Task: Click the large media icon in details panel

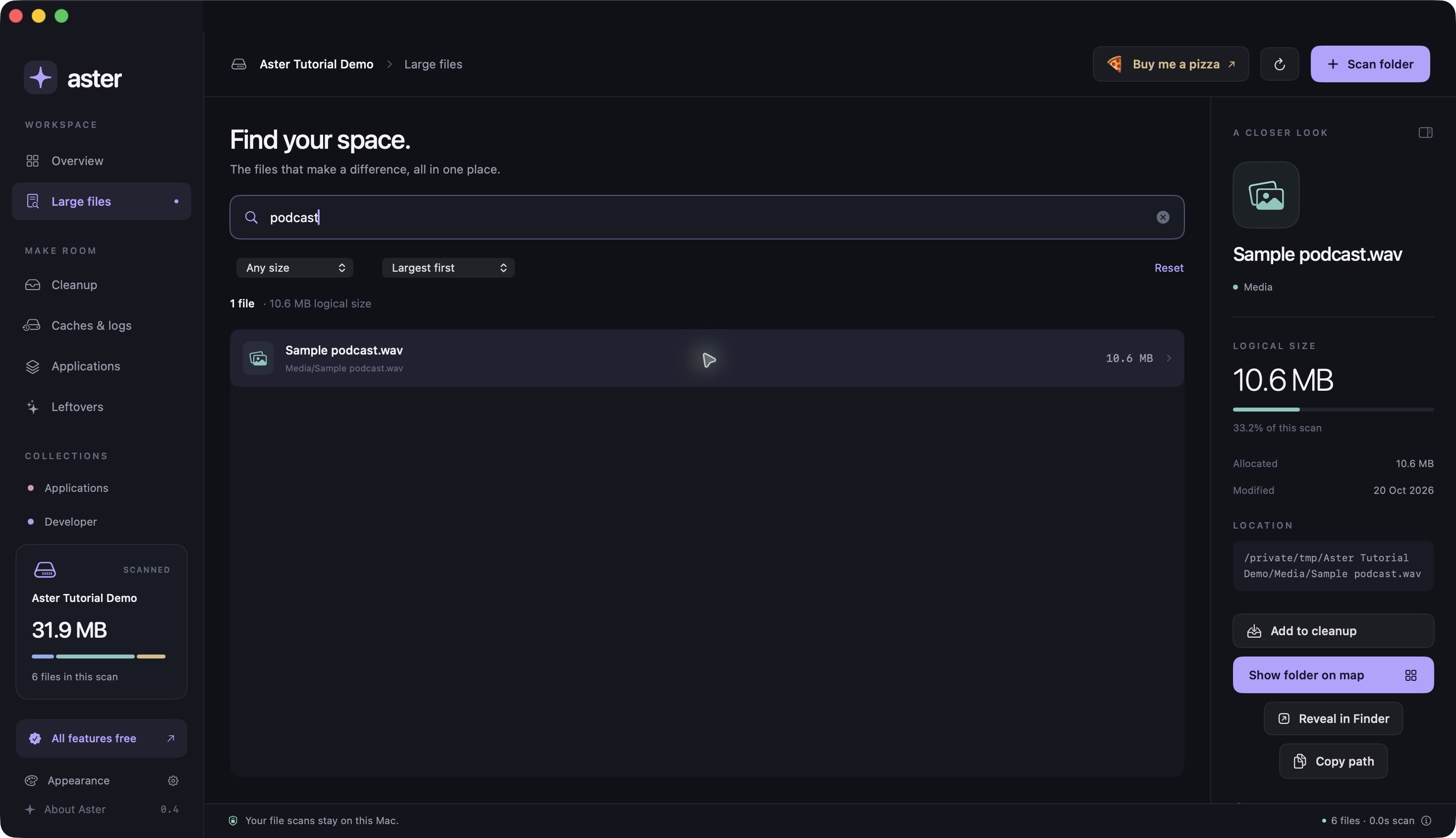Action: 1266,194
